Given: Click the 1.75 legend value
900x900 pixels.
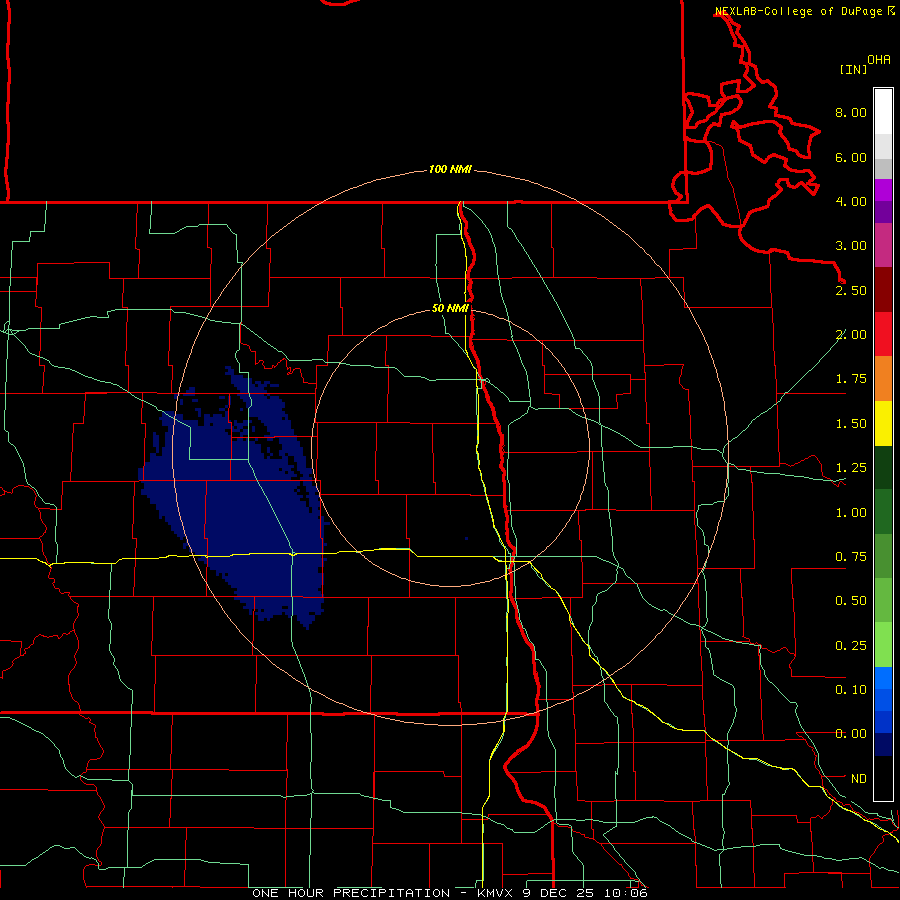Looking at the screenshot, I should pyautogui.click(x=851, y=379).
